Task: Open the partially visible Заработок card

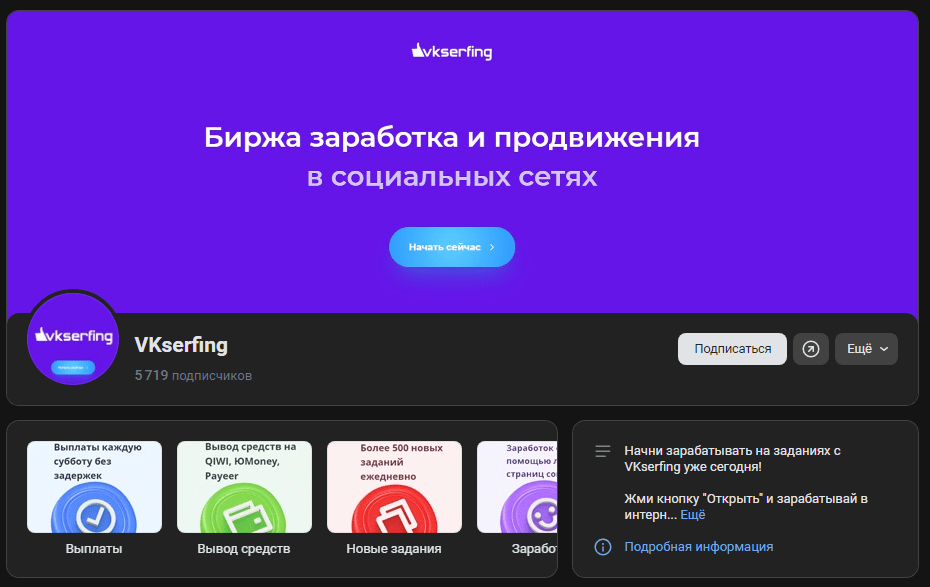Action: click(517, 487)
